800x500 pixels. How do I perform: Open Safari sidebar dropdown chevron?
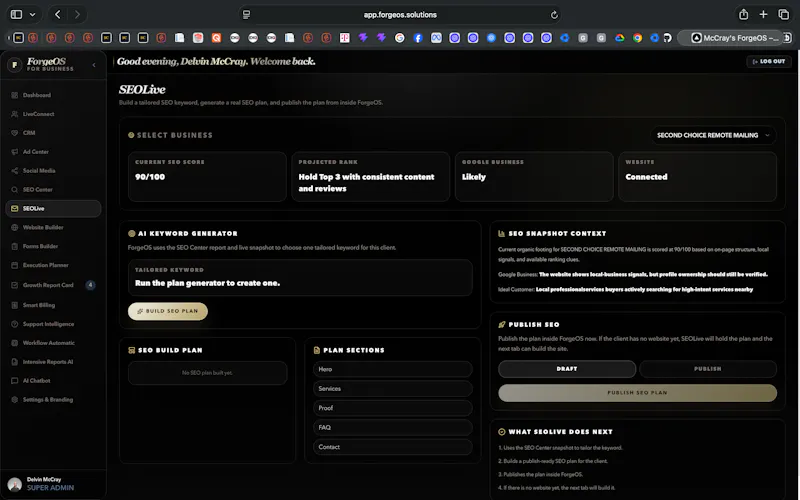33,14
